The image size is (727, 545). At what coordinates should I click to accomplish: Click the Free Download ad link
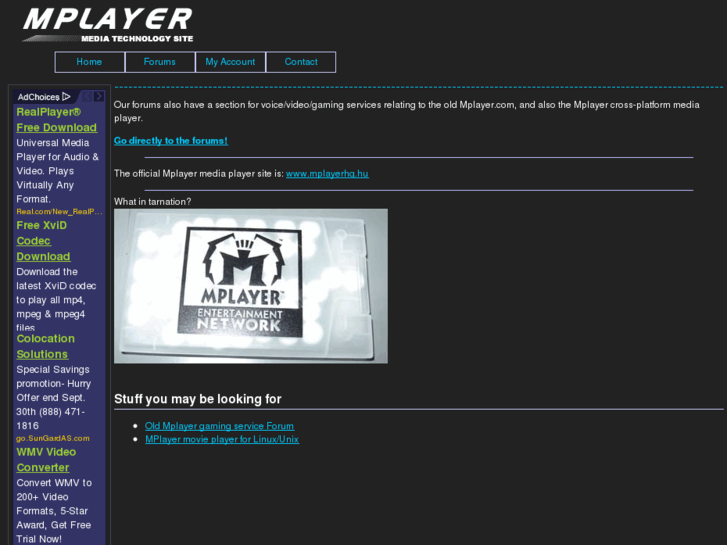point(57,128)
